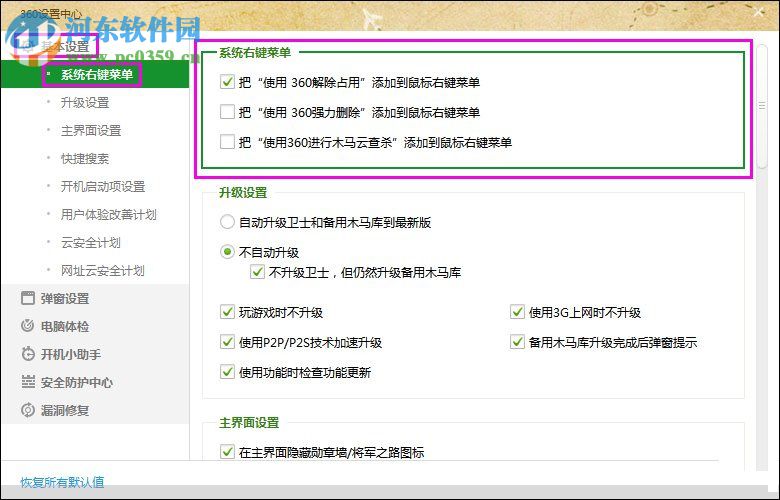
Task: Check 使用360进行木马云查杀 right-click menu option
Action: tap(227, 142)
